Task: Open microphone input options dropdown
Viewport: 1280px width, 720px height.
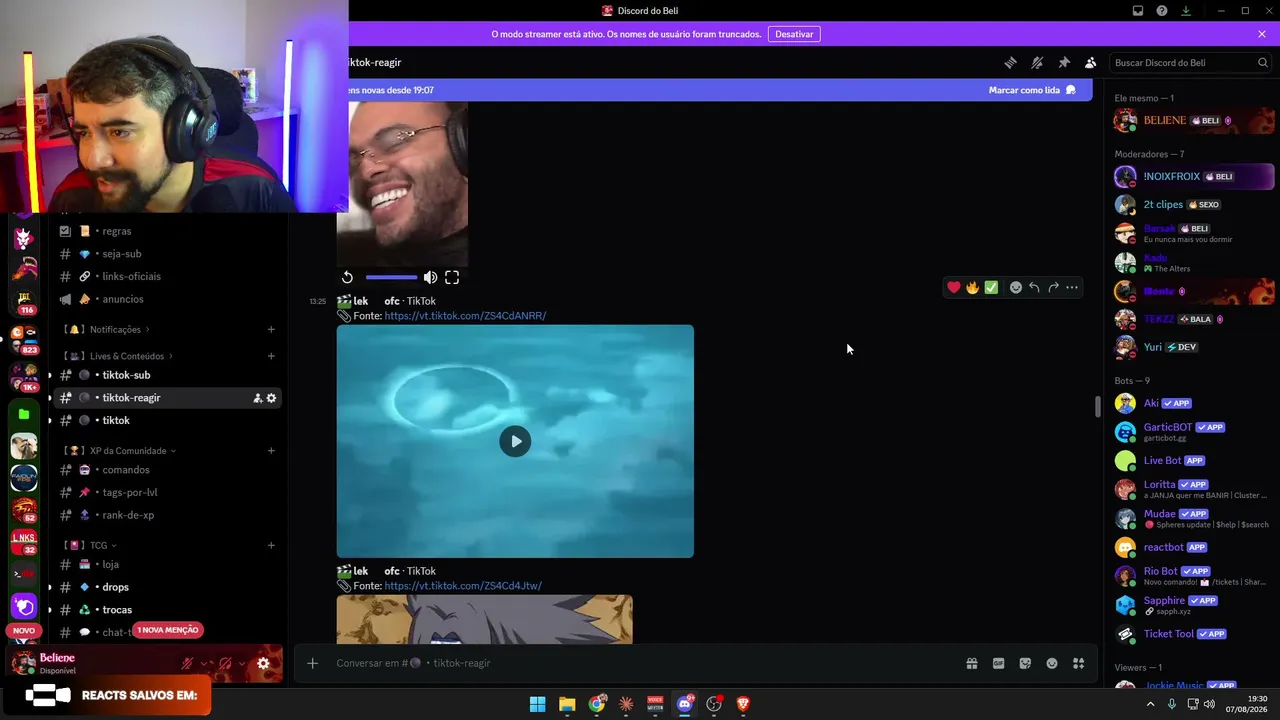Action: tap(206, 663)
